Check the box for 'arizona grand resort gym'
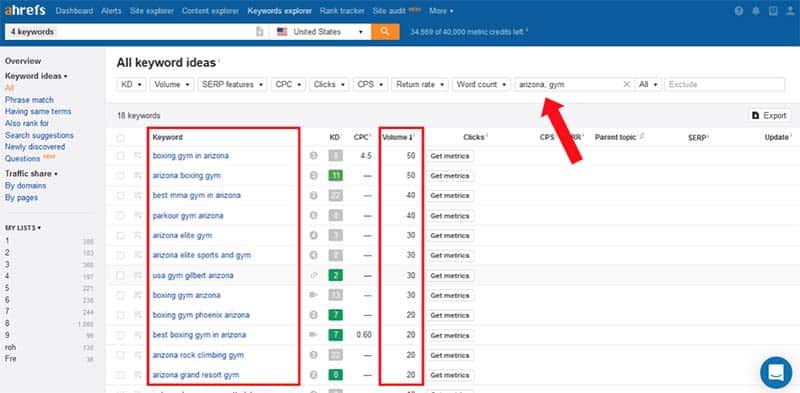This screenshot has height=393, width=800. pyautogui.click(x=120, y=375)
